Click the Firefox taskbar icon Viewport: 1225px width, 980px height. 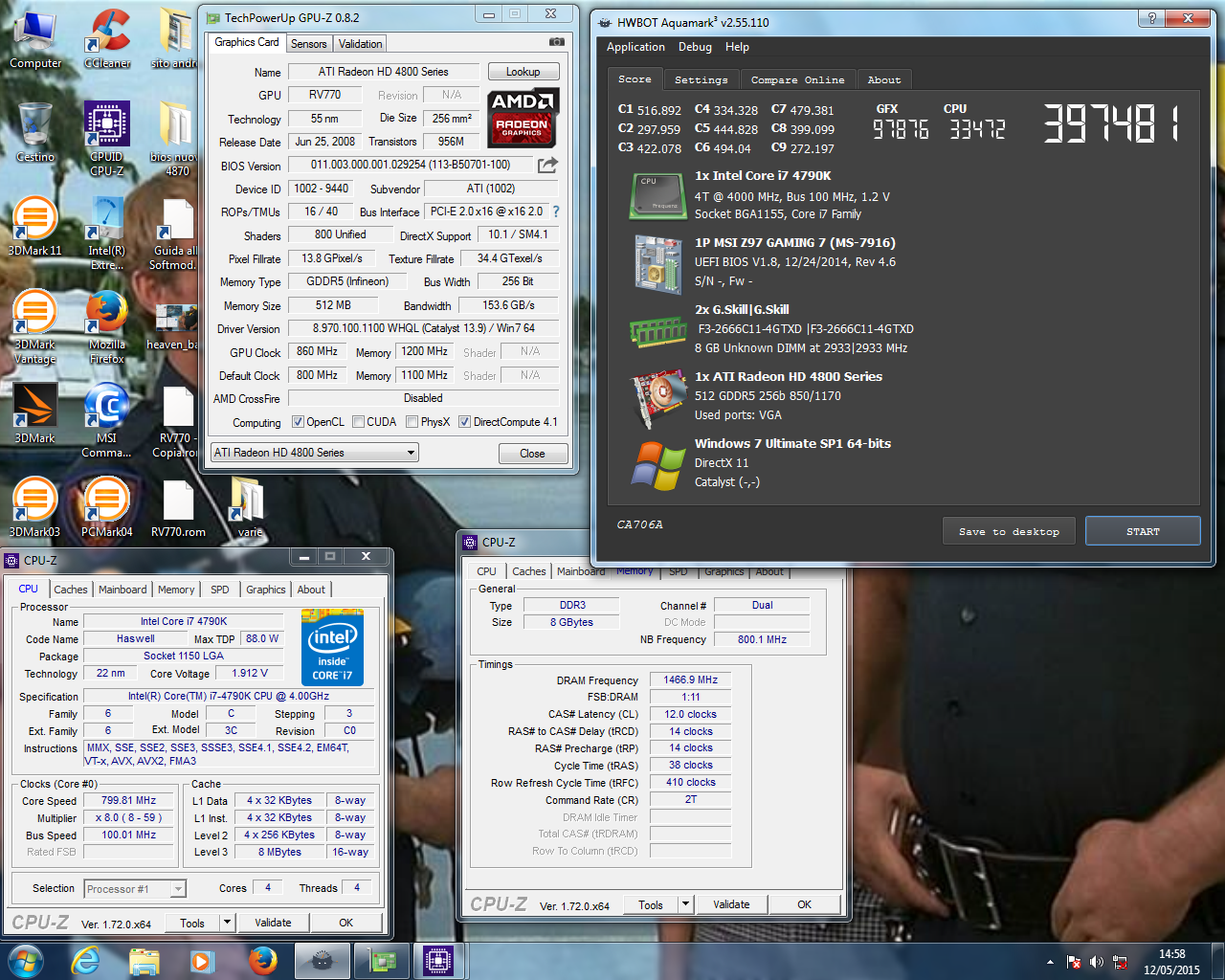[262, 960]
